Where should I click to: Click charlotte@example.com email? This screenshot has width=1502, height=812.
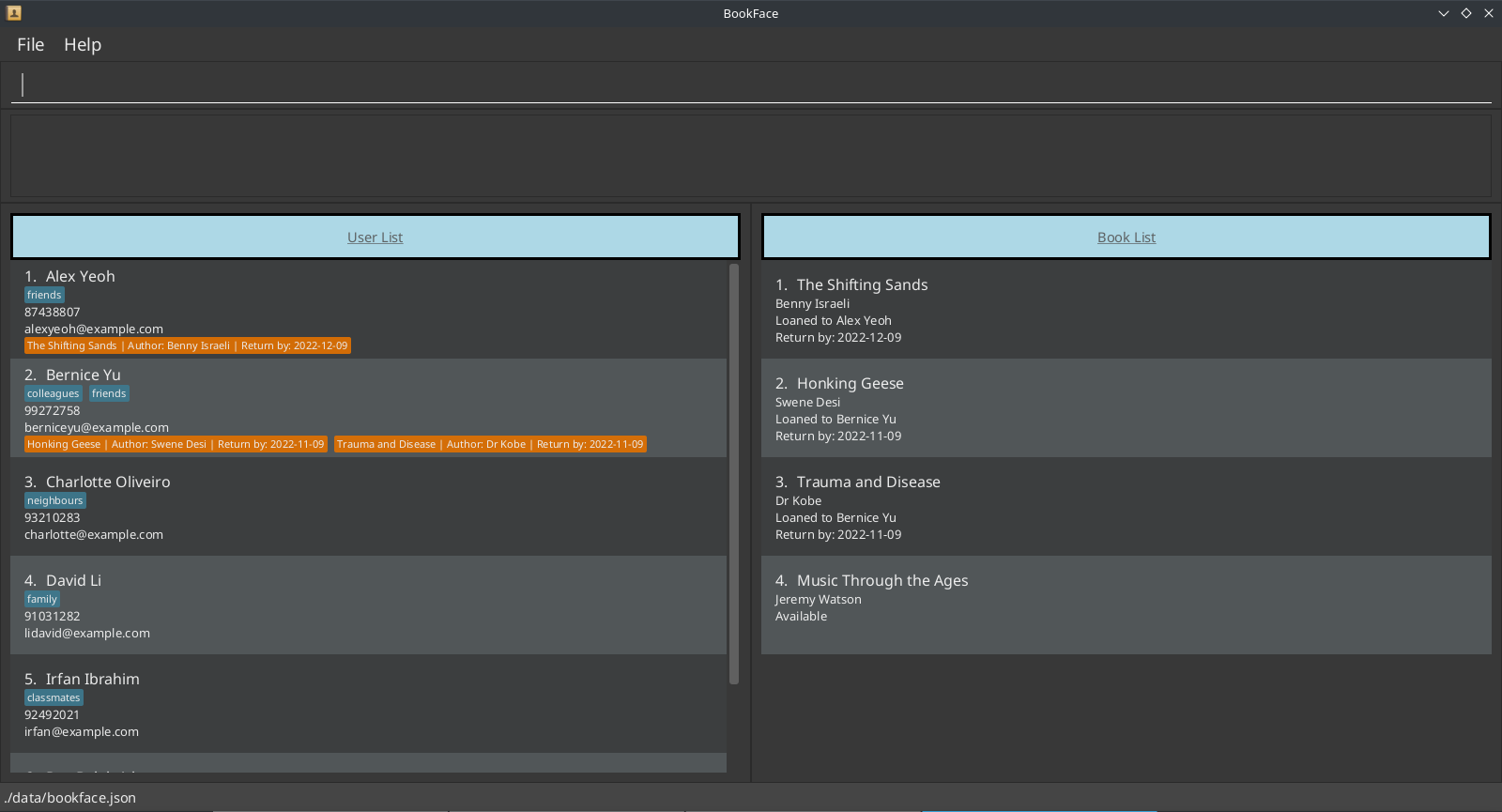(x=94, y=534)
